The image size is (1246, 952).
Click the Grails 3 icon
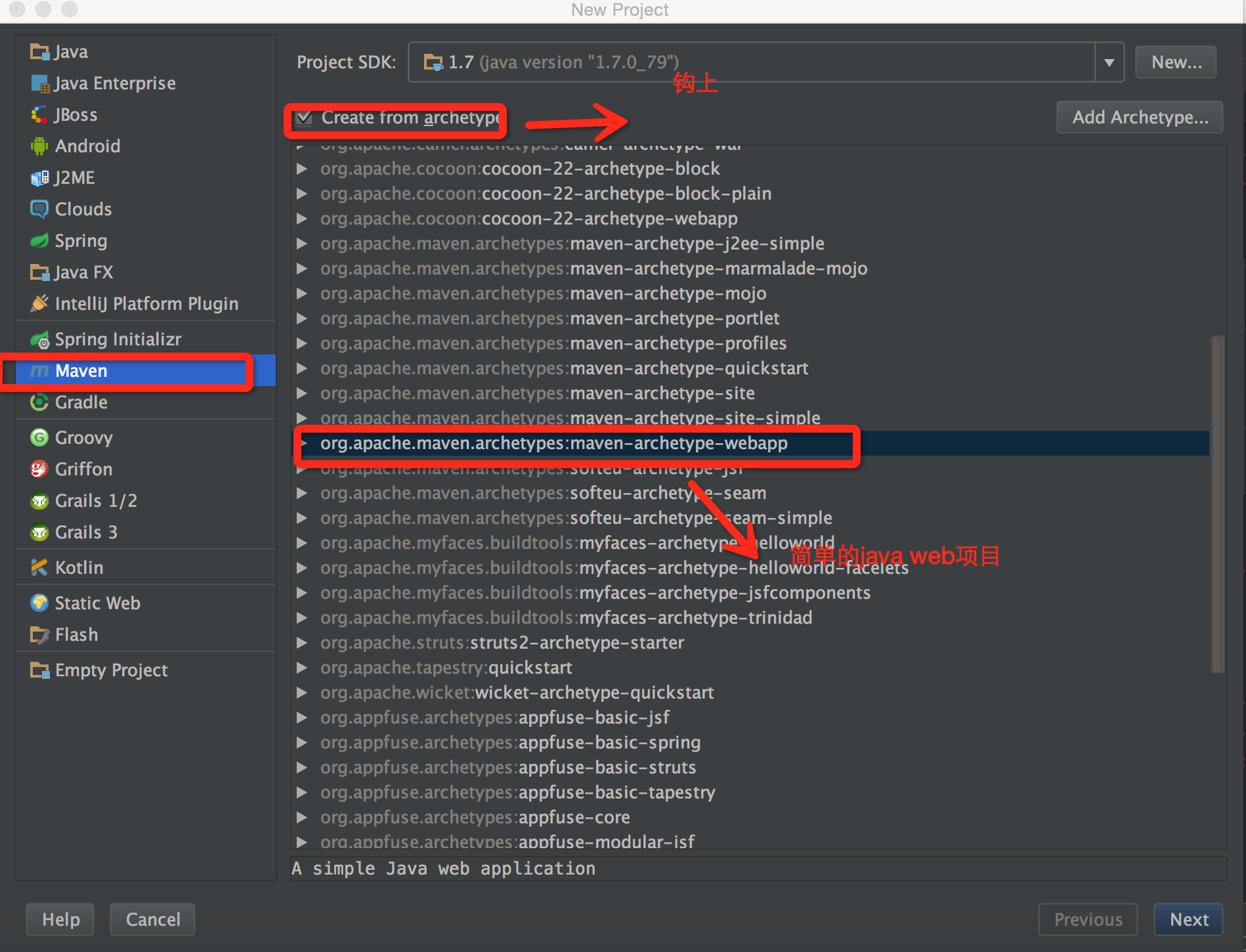coord(39,532)
